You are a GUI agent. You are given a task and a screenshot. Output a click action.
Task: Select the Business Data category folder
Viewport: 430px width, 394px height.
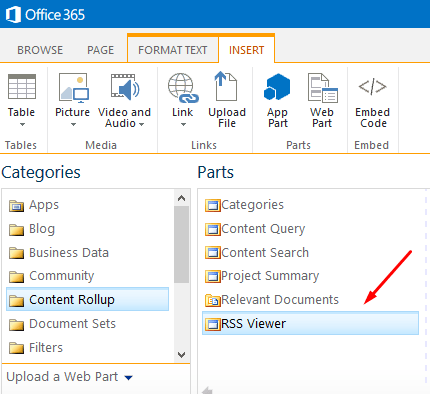tap(59, 253)
